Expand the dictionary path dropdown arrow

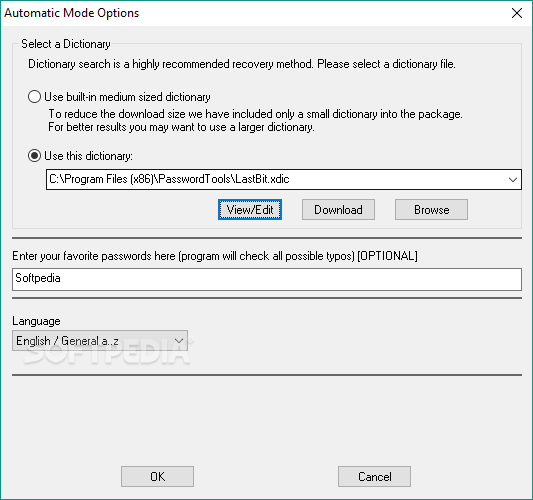(x=513, y=179)
